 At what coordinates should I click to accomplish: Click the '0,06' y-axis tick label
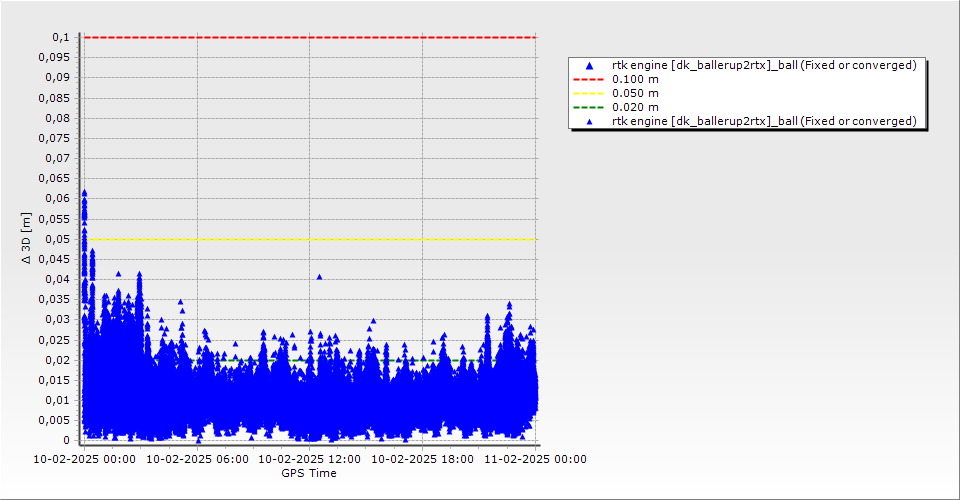pos(58,198)
